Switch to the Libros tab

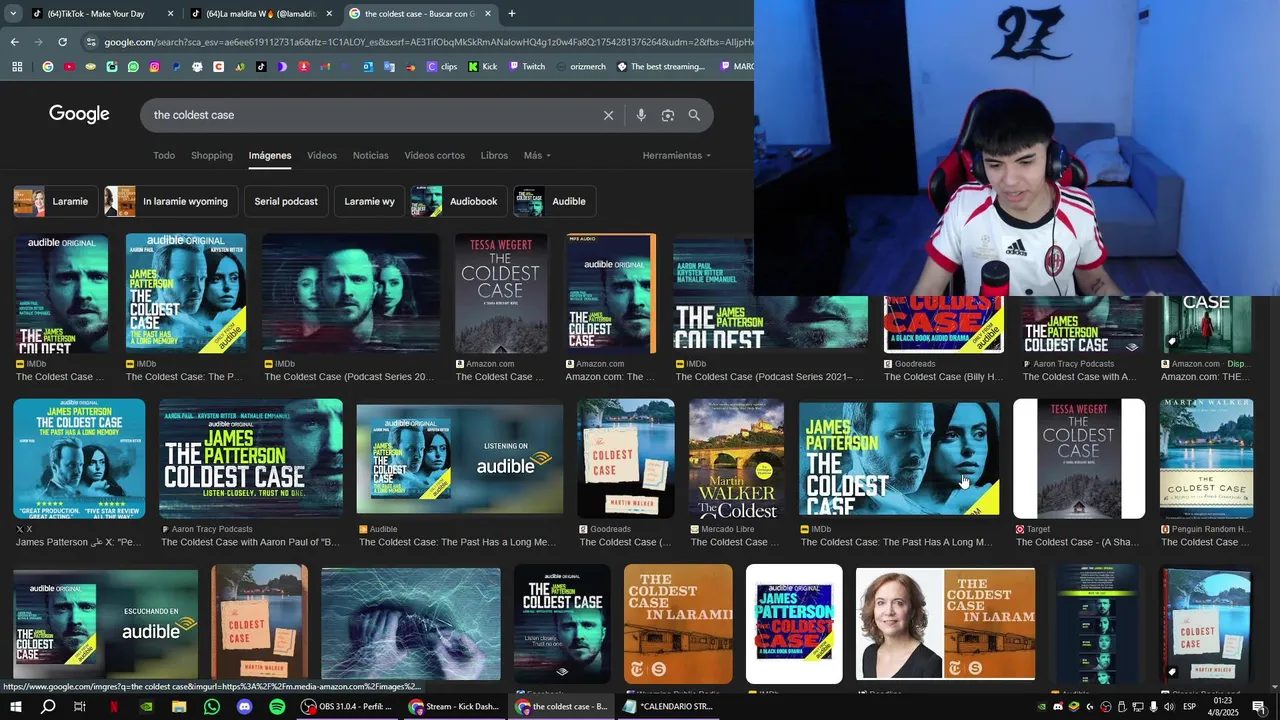tap(494, 155)
